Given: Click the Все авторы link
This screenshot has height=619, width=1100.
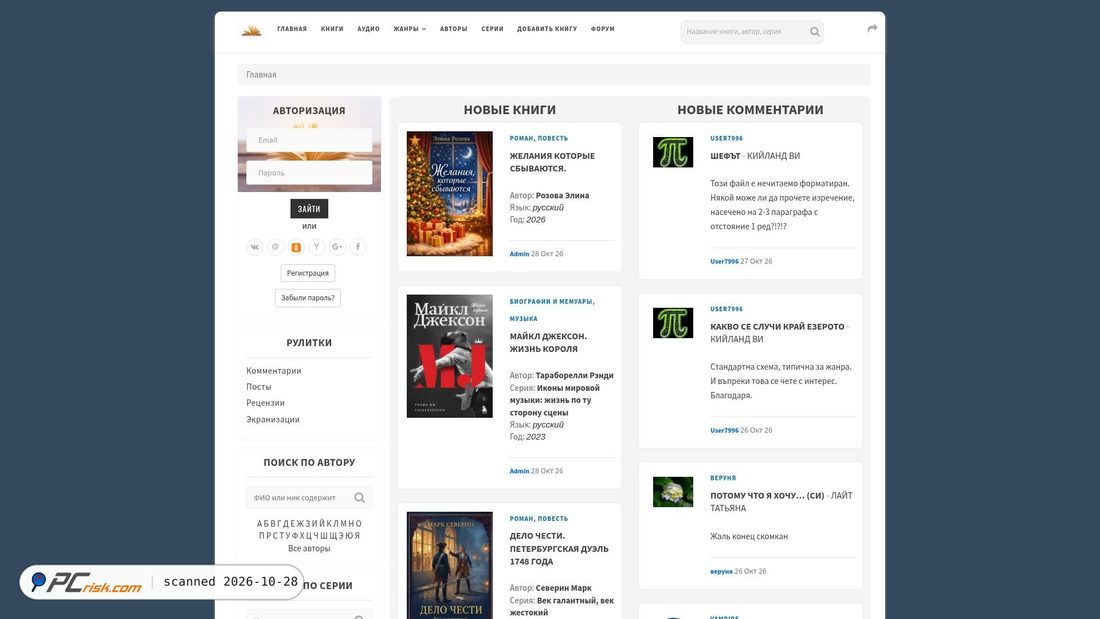Looking at the screenshot, I should click(x=309, y=549).
